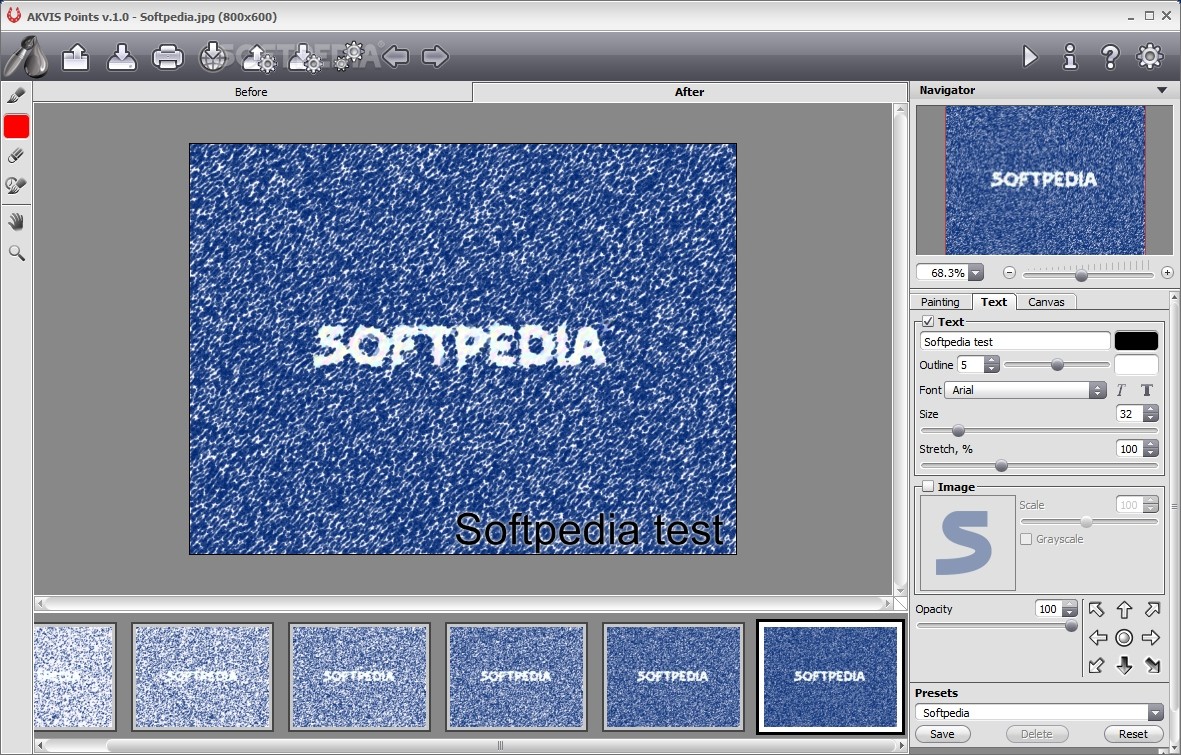The width and height of the screenshot is (1181, 755).
Task: Switch to the After tab
Action: (x=689, y=92)
